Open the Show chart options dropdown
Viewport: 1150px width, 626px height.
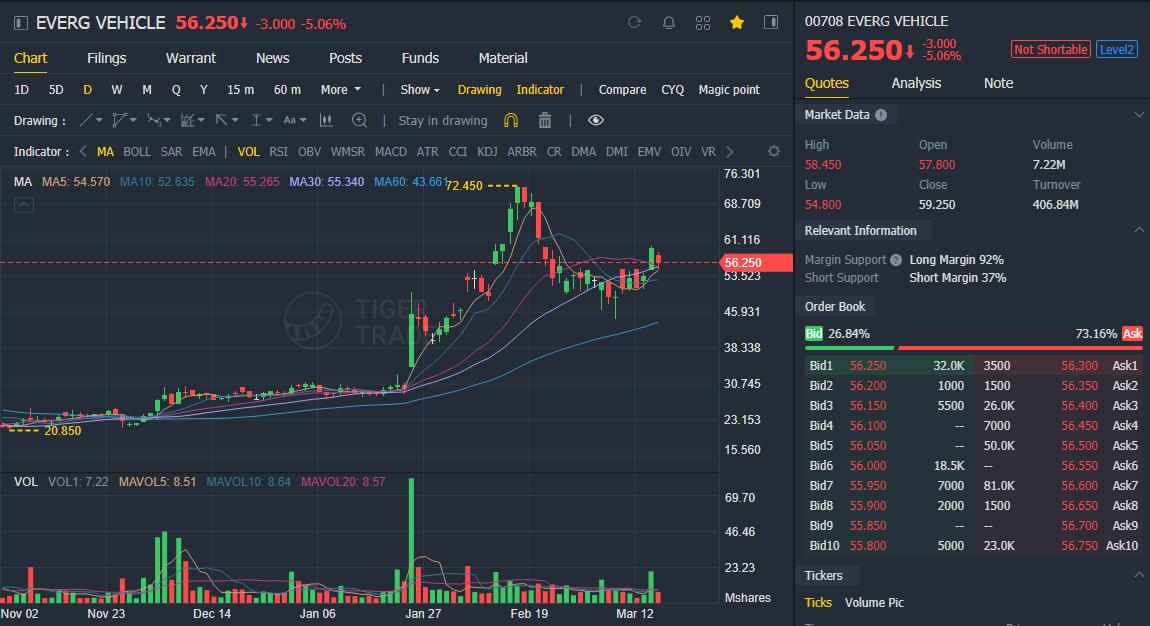(x=418, y=89)
